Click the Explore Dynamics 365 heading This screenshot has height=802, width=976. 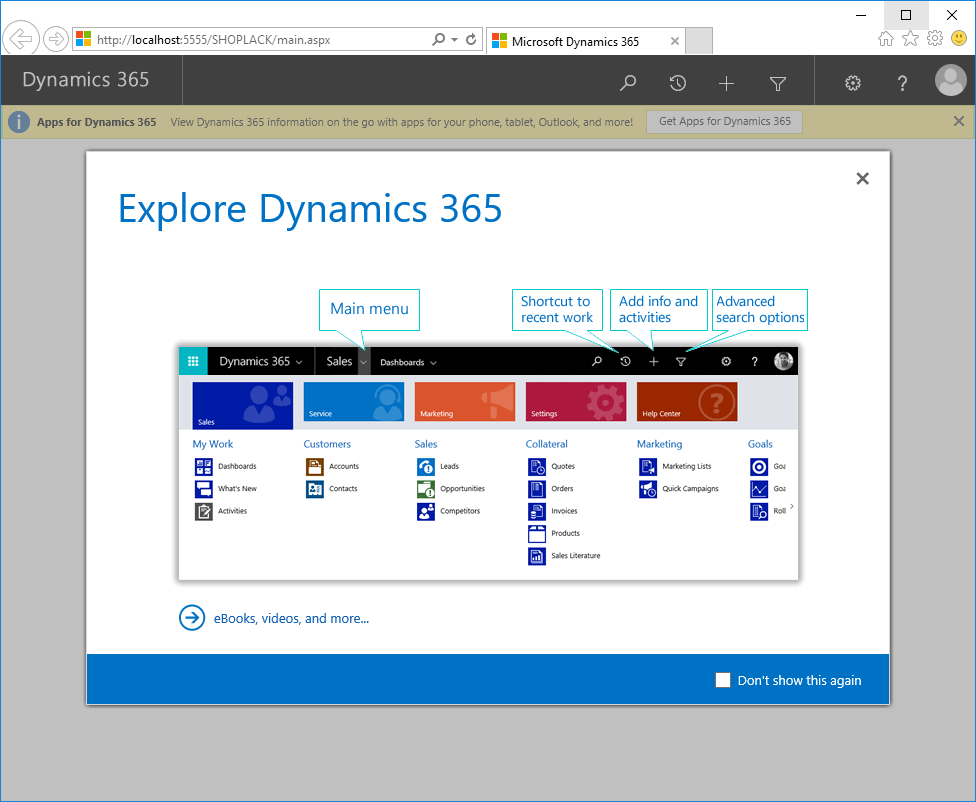pyautogui.click(x=310, y=209)
